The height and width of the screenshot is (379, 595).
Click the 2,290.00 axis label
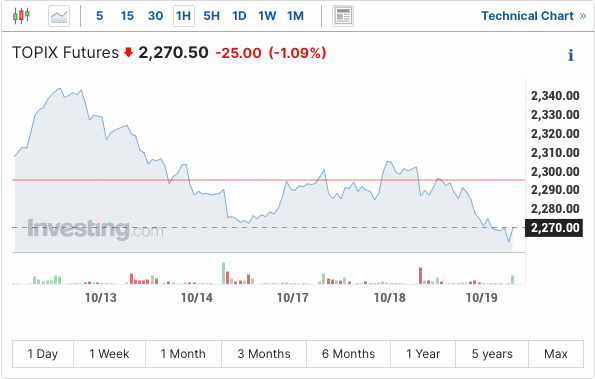pyautogui.click(x=555, y=190)
